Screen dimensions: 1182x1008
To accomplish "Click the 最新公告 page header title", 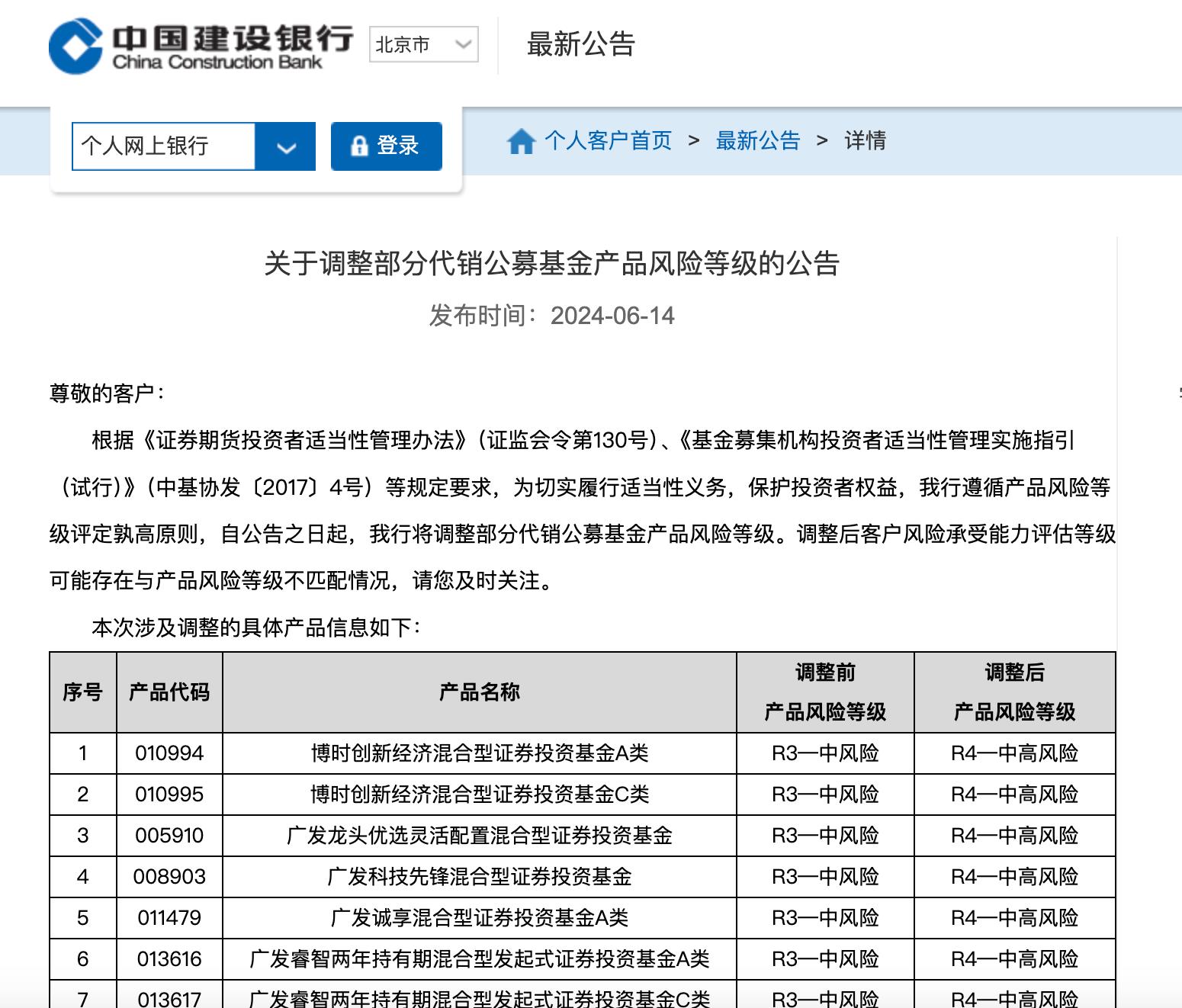I will click(x=581, y=46).
